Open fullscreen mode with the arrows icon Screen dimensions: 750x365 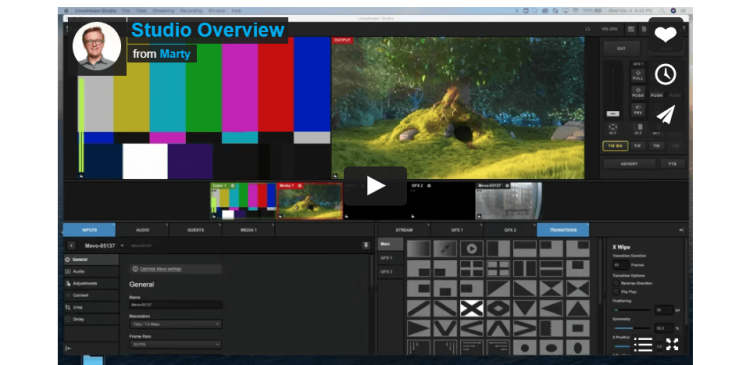[672, 344]
